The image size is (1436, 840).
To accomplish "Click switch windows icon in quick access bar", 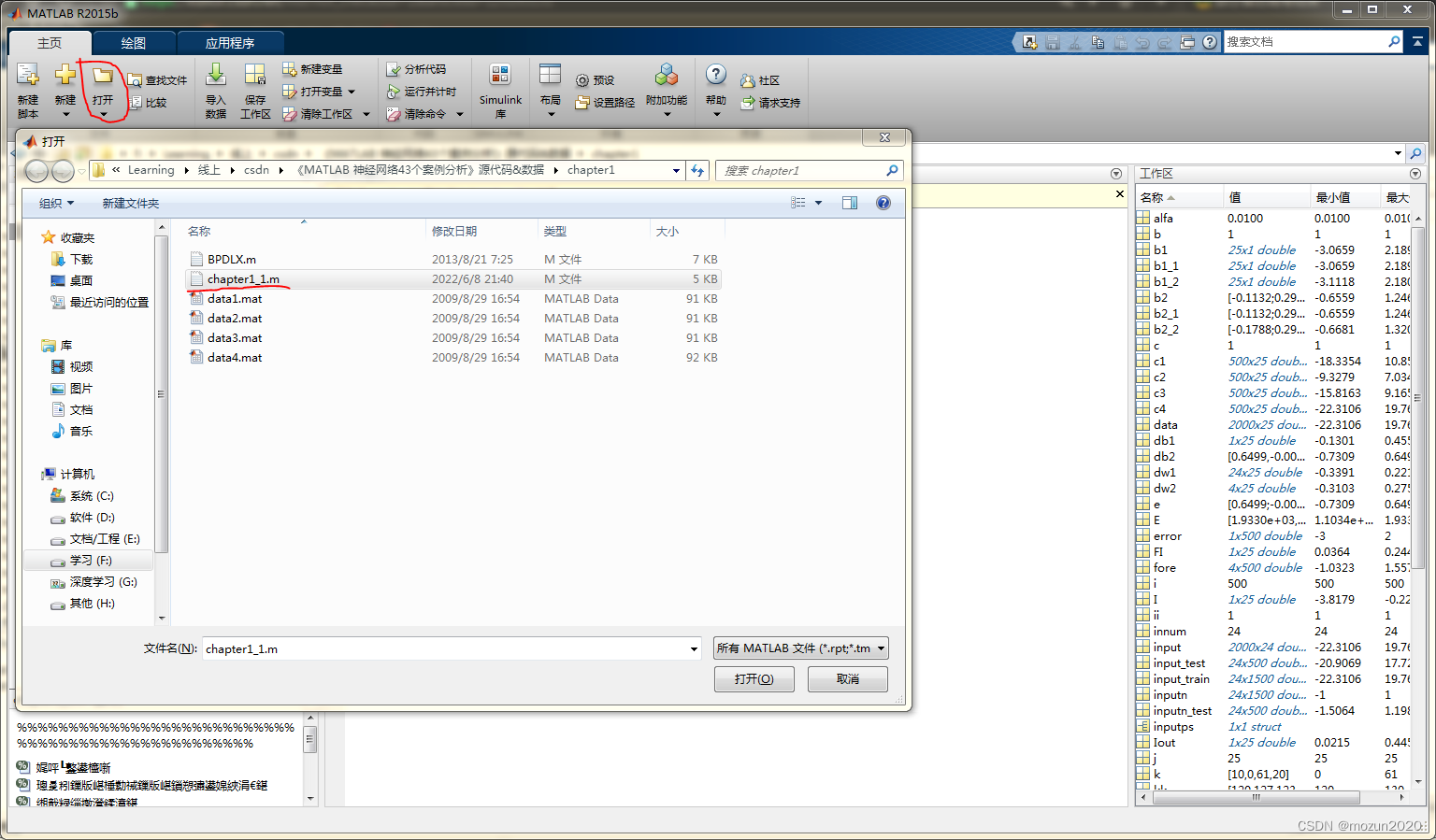I will (1187, 42).
